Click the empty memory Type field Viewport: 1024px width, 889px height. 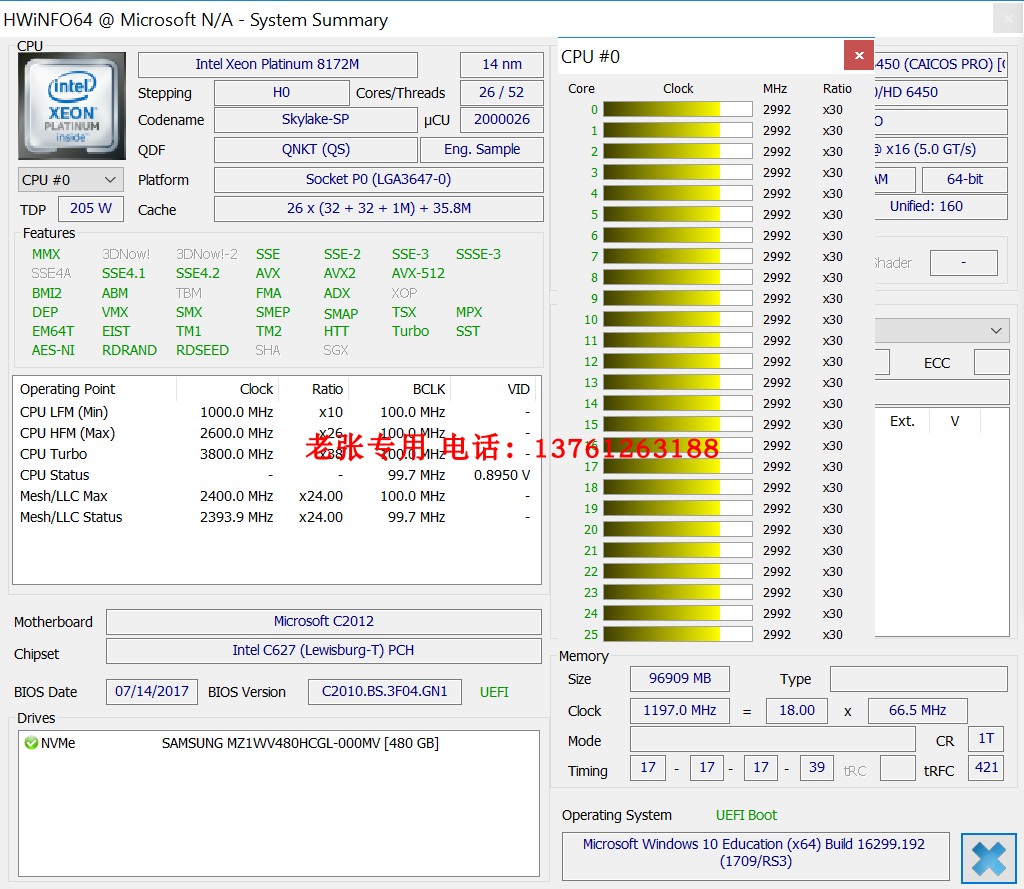click(919, 679)
